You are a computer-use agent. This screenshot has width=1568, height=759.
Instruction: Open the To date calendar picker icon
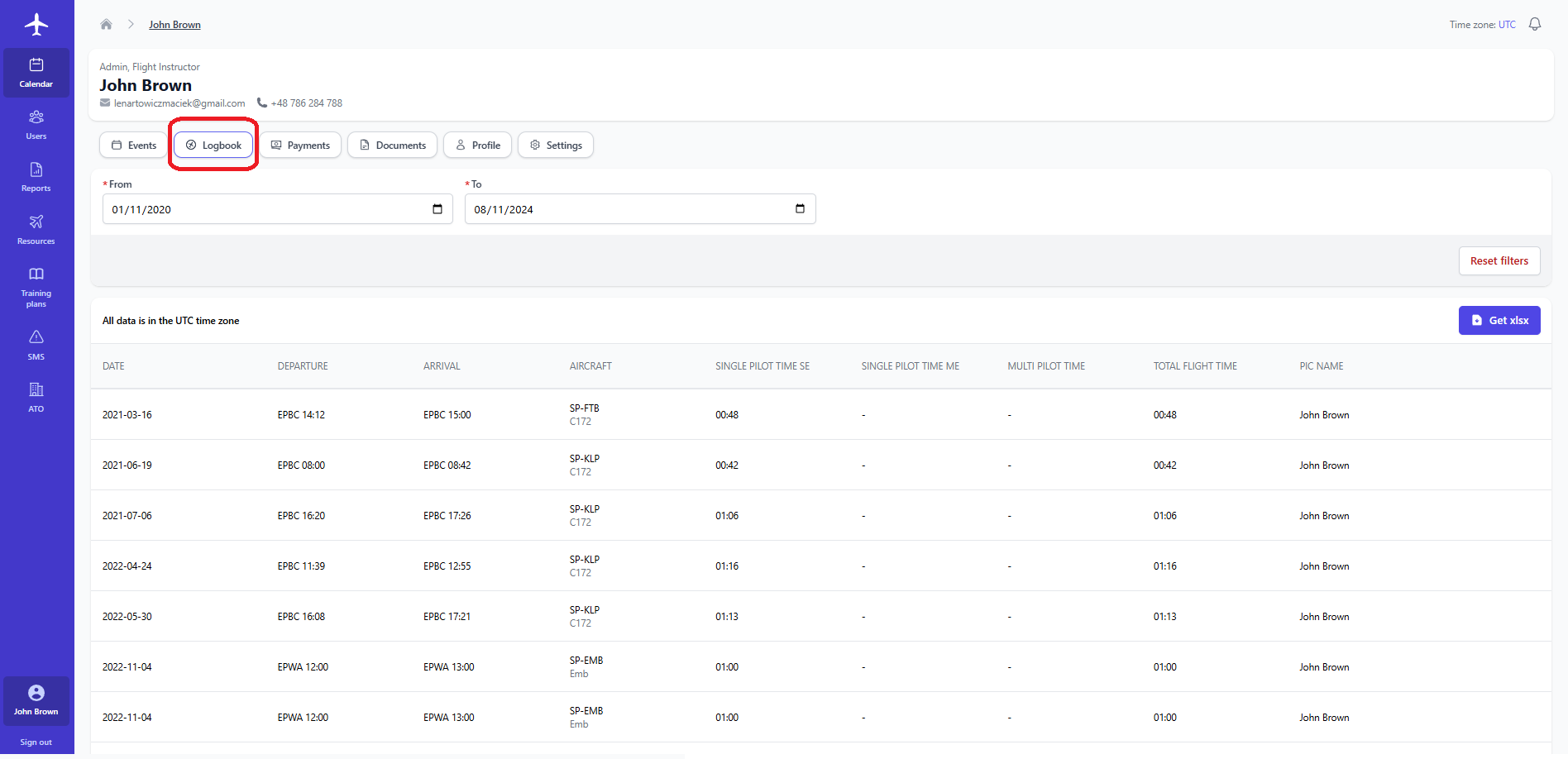(800, 208)
